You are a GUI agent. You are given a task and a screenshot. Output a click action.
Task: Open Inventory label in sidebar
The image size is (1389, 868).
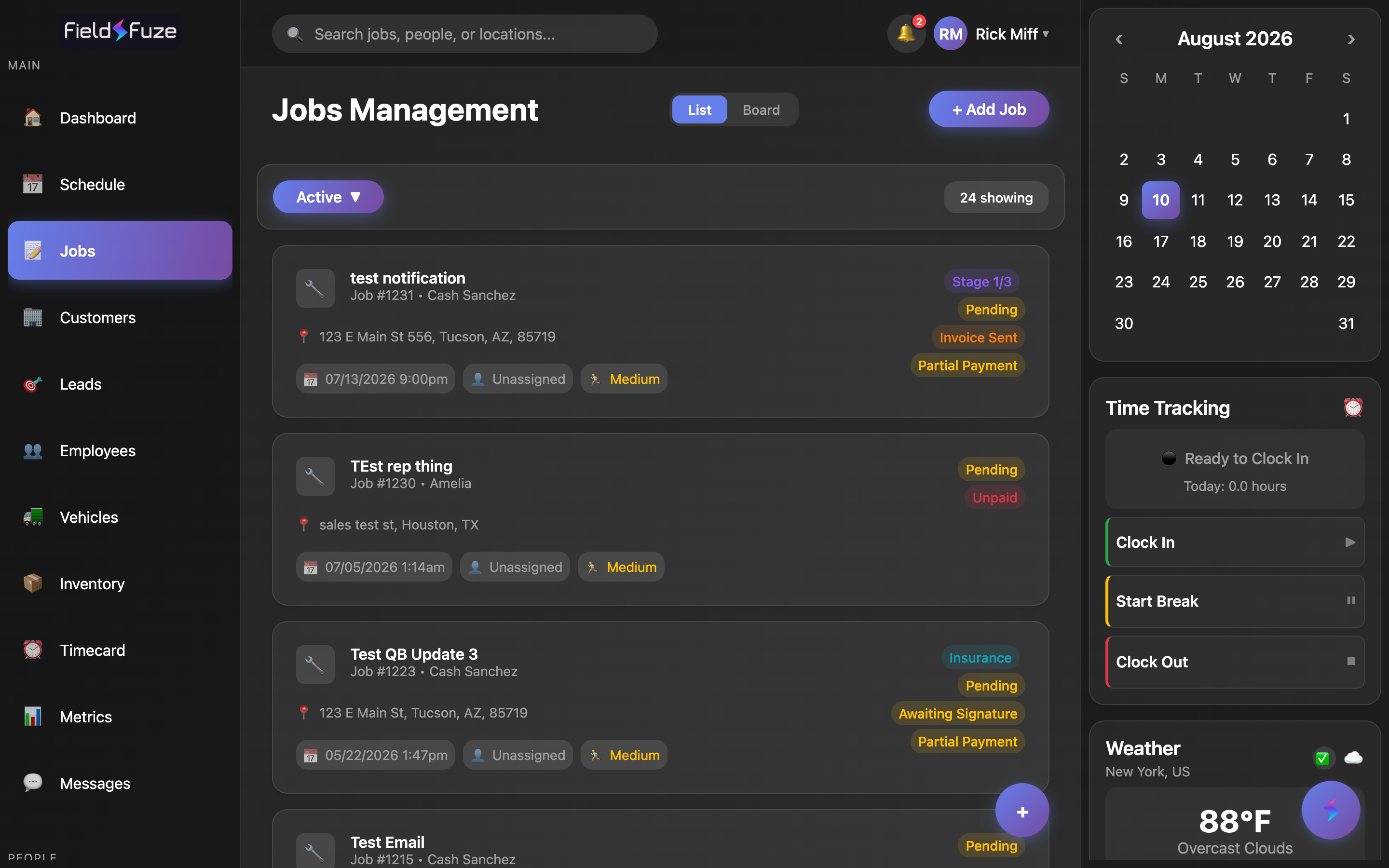[93, 584]
